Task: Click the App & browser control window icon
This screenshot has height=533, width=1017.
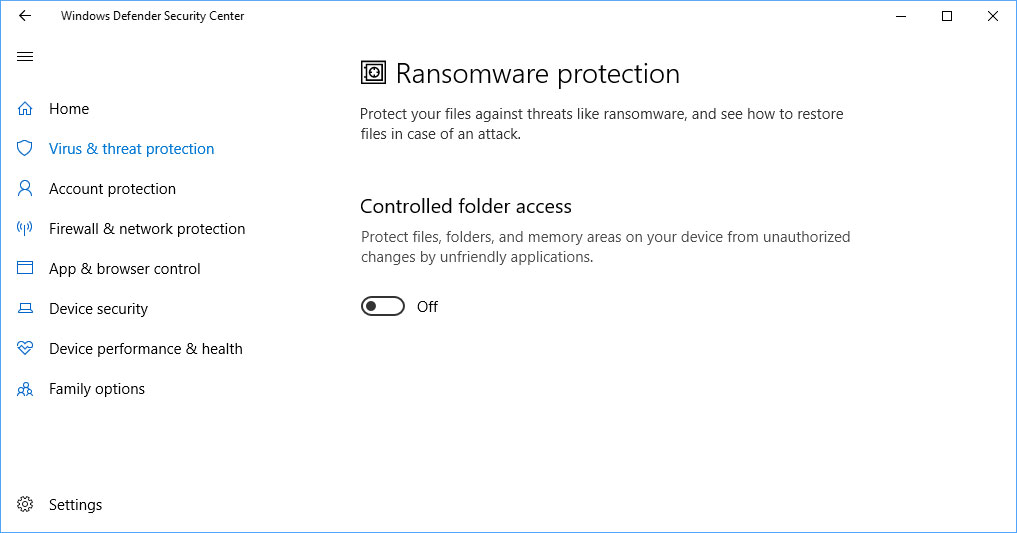Action: click(25, 269)
